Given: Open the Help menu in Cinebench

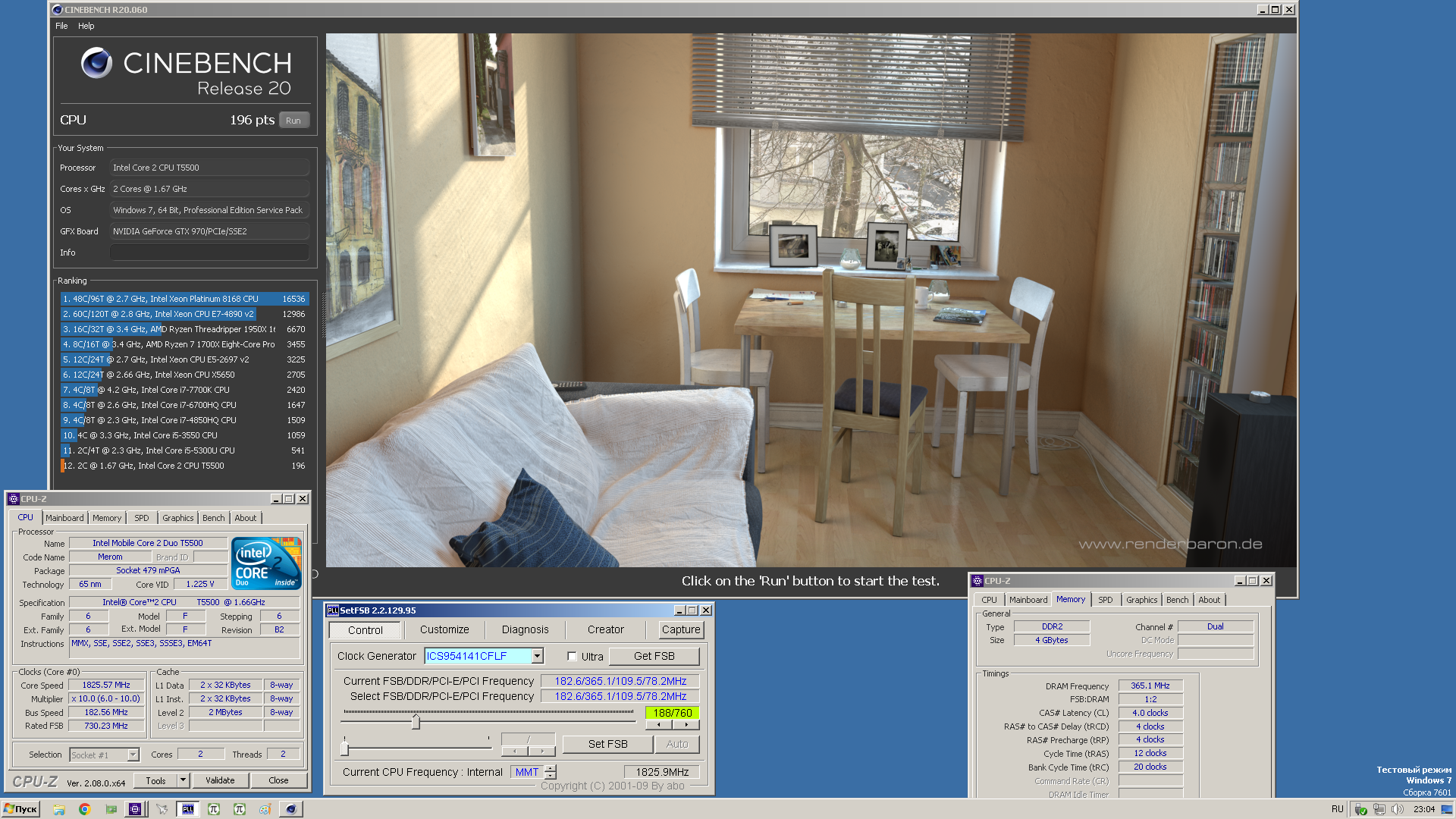Looking at the screenshot, I should pyautogui.click(x=86, y=26).
